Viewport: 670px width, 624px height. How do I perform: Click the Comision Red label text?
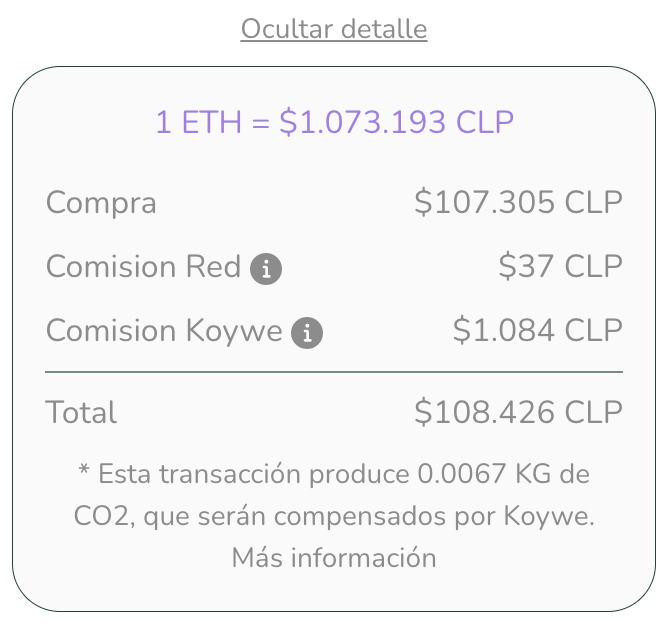click(143, 268)
